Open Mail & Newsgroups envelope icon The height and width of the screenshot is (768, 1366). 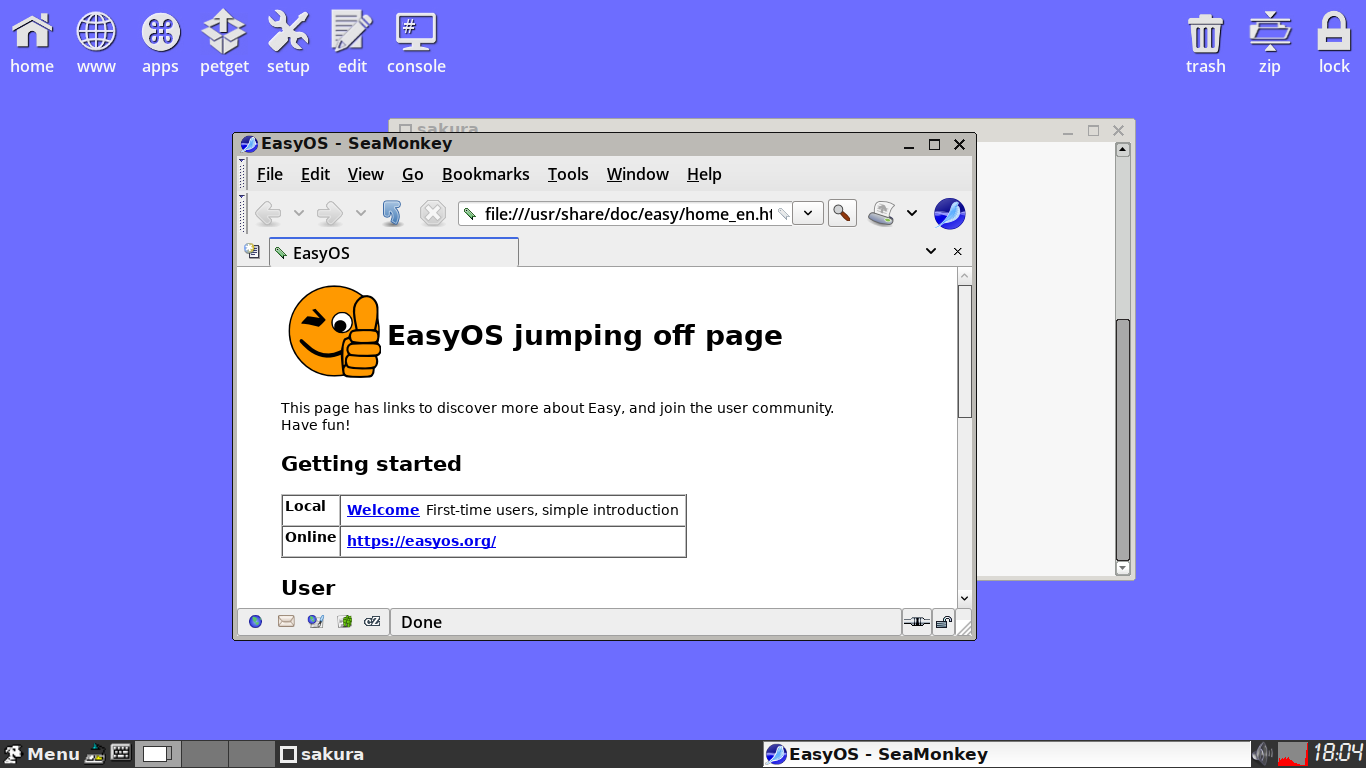coord(286,621)
